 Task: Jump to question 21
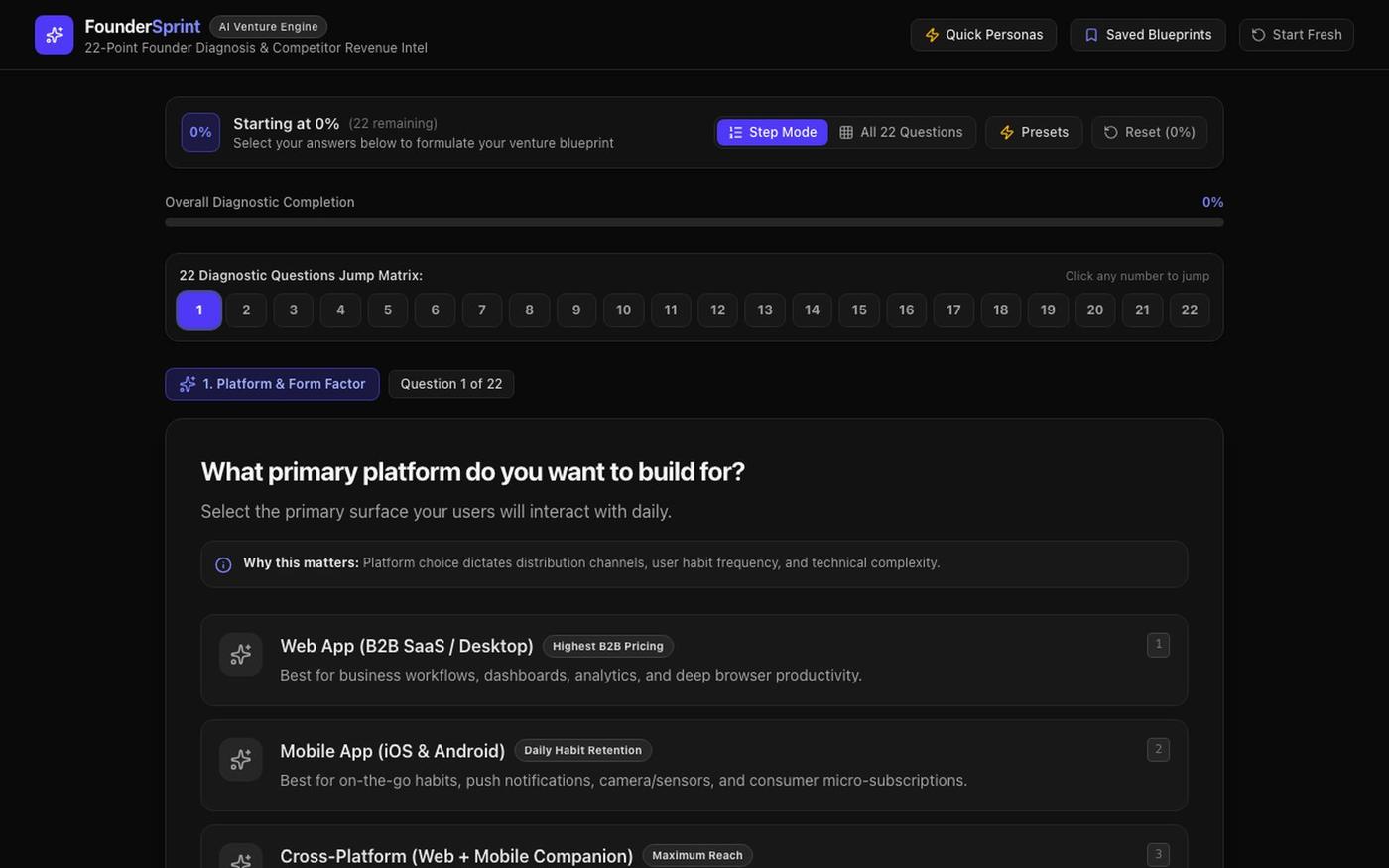1142,310
